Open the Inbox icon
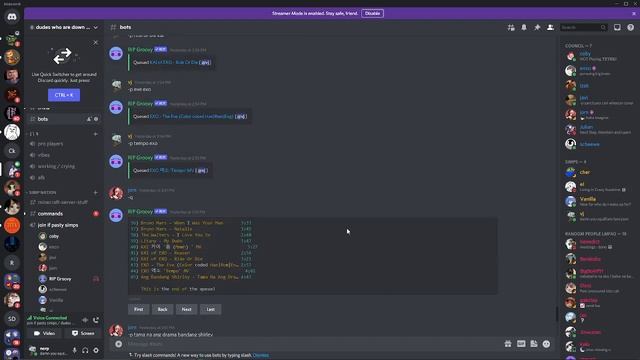The height and width of the screenshot is (360, 640). [x=617, y=27]
